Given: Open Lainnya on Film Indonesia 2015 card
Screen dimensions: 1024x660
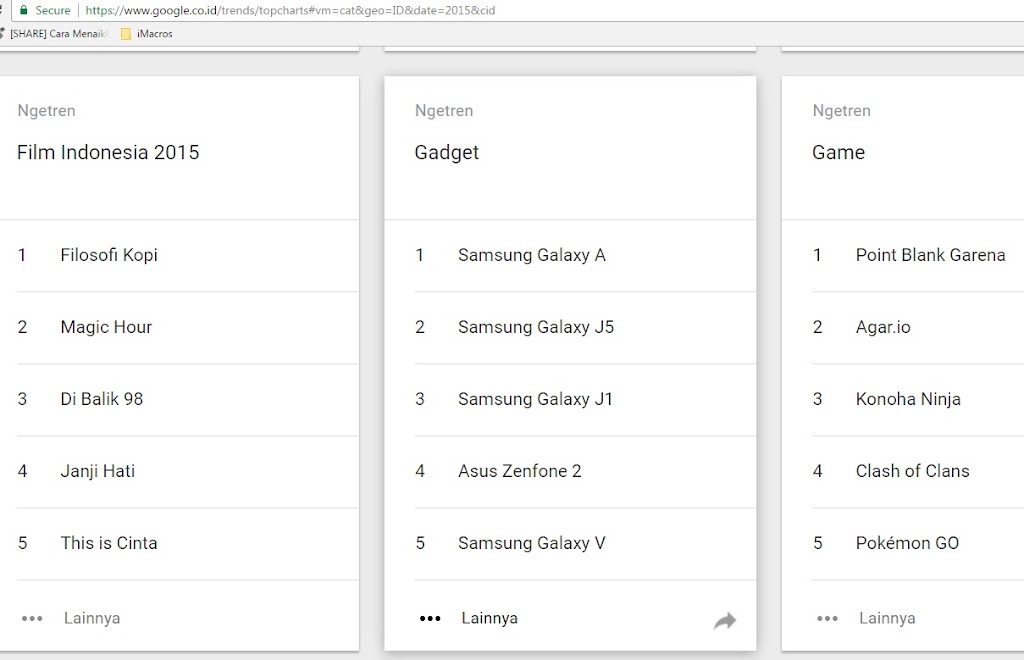Looking at the screenshot, I should [x=92, y=618].
